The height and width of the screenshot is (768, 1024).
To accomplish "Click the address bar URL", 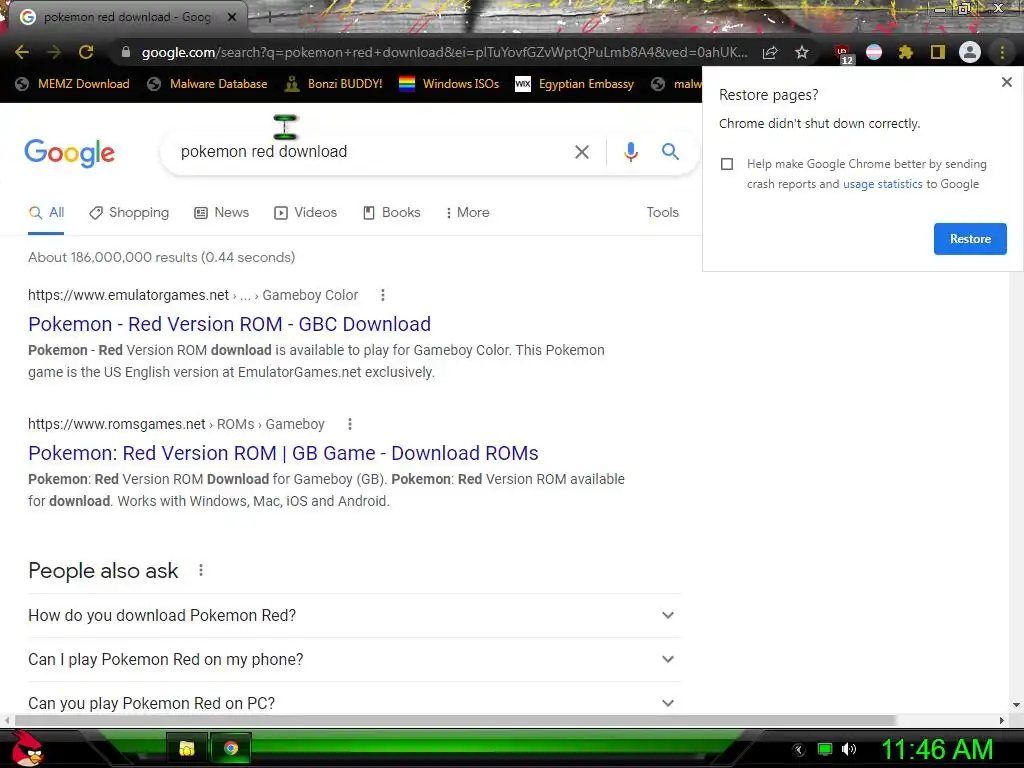I will click(x=444, y=52).
